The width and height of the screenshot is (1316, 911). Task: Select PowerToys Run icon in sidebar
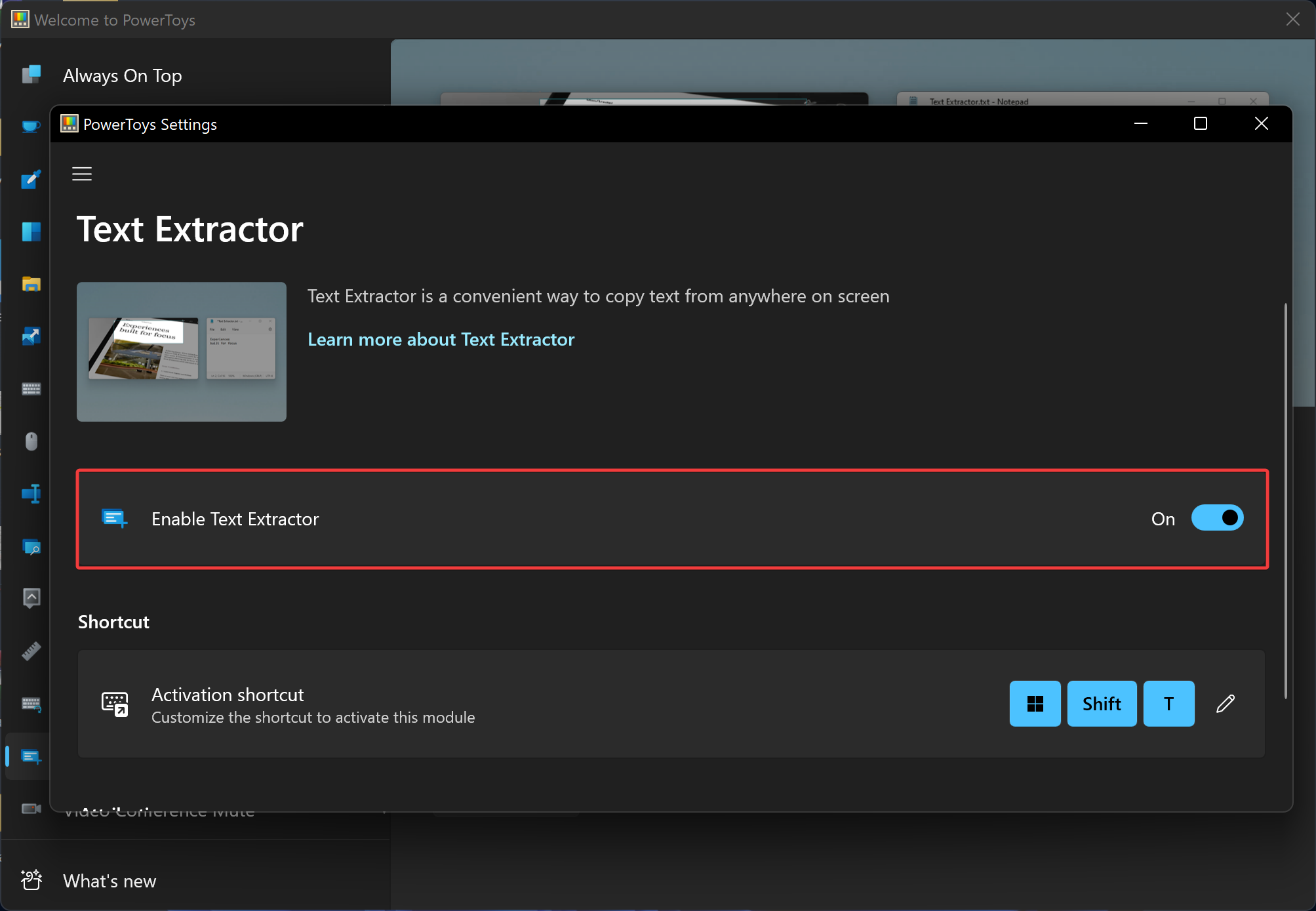[x=31, y=546]
